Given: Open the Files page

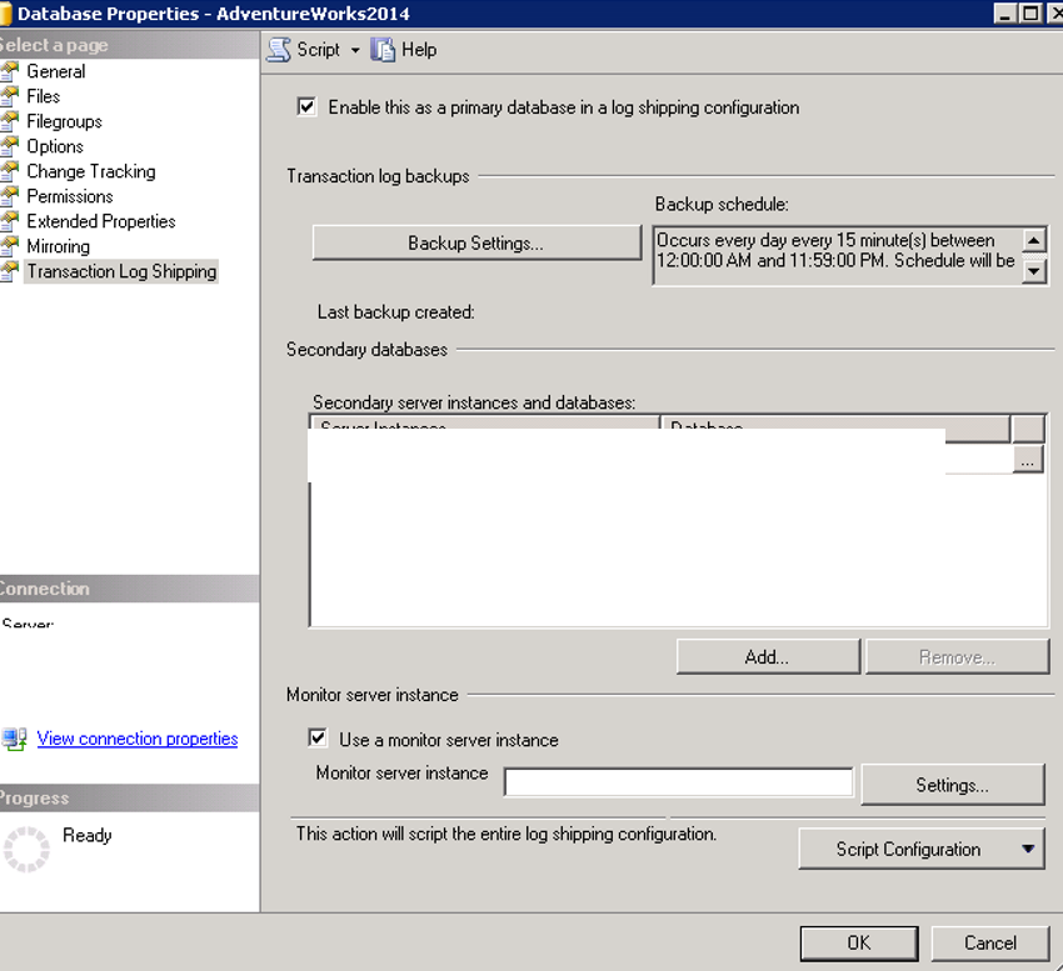Looking at the screenshot, I should coord(43,96).
